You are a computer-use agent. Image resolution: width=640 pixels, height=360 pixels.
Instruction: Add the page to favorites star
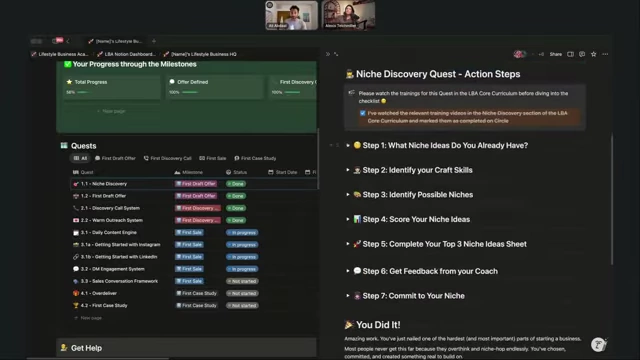tap(593, 54)
